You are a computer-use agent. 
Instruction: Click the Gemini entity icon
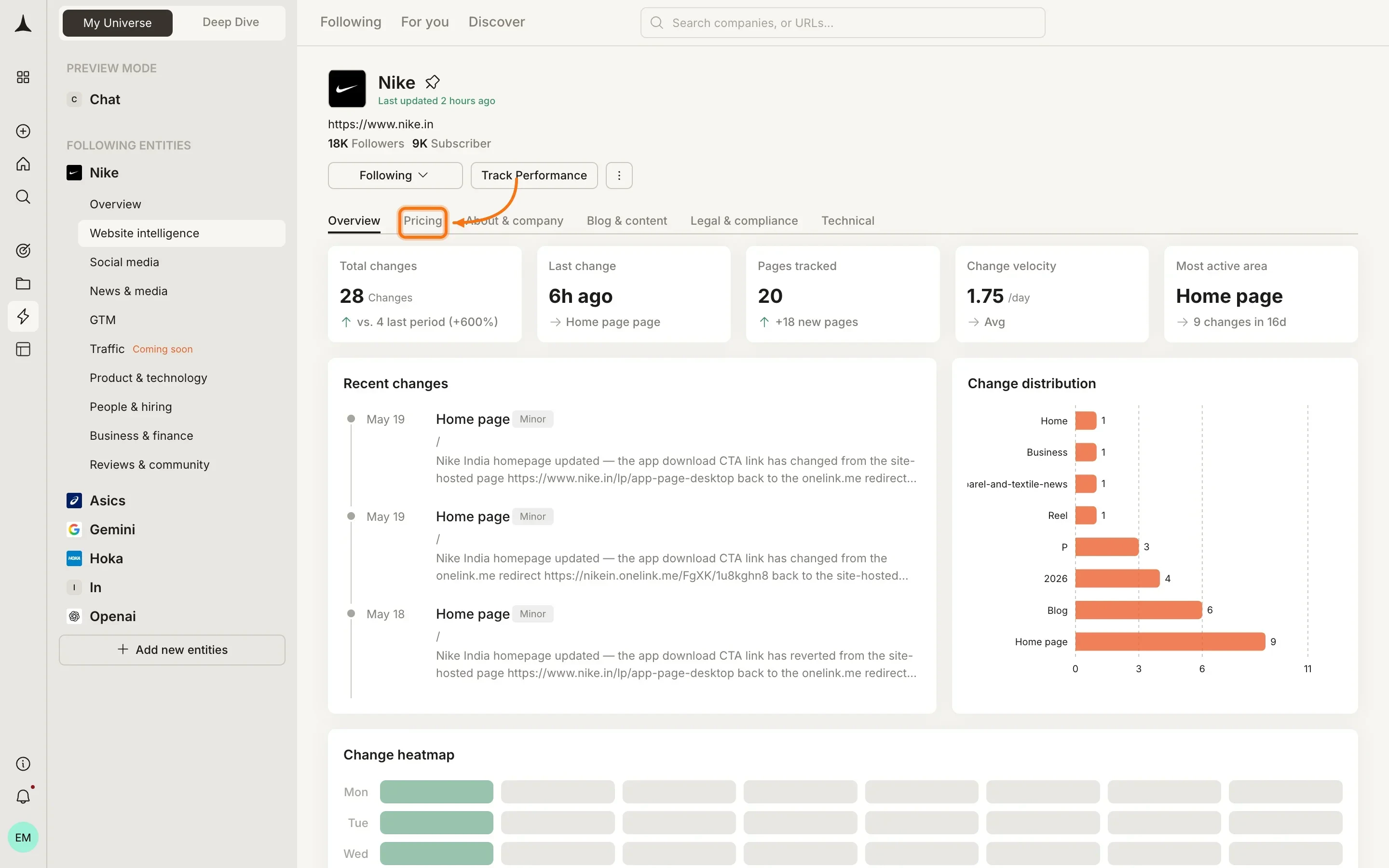point(74,529)
